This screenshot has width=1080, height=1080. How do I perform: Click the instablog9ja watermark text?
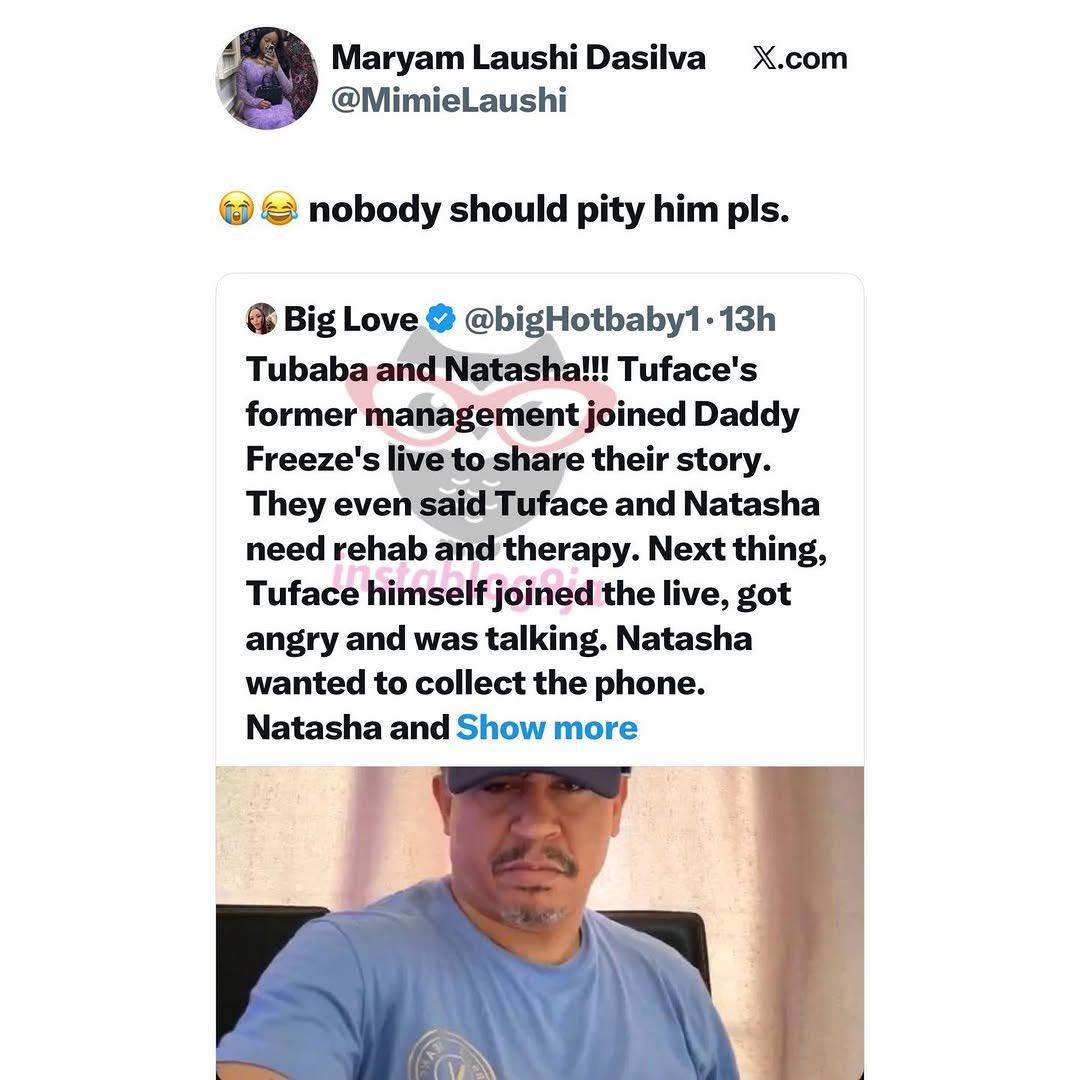pos(470,582)
